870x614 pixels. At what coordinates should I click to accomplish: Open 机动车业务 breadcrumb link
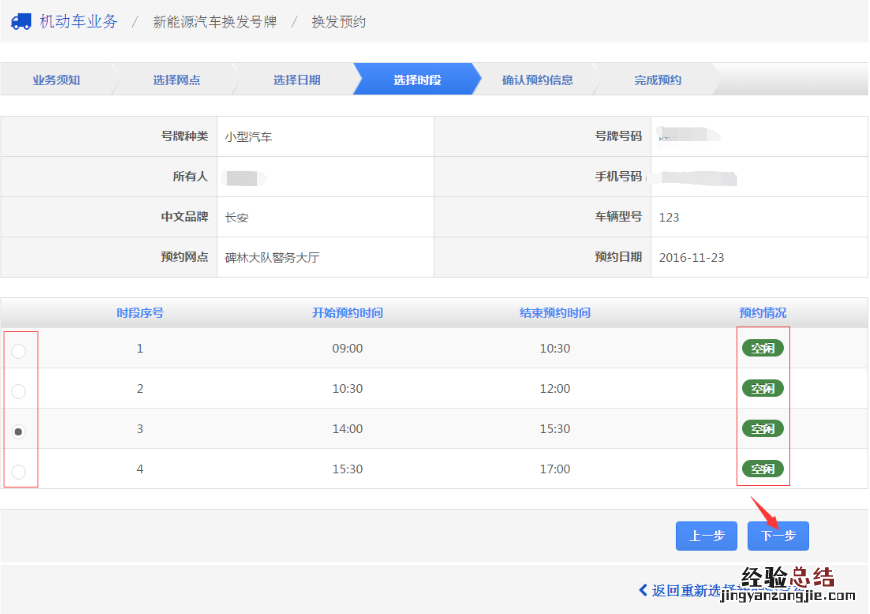coord(78,21)
